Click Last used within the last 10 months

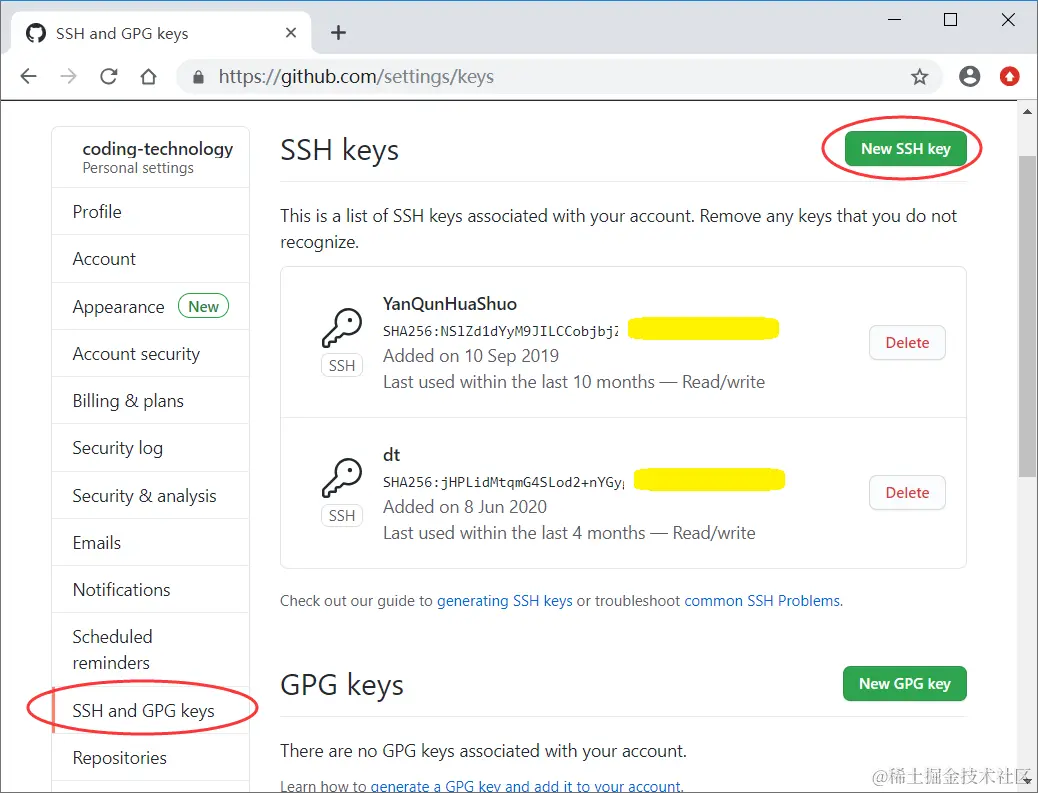tap(519, 382)
